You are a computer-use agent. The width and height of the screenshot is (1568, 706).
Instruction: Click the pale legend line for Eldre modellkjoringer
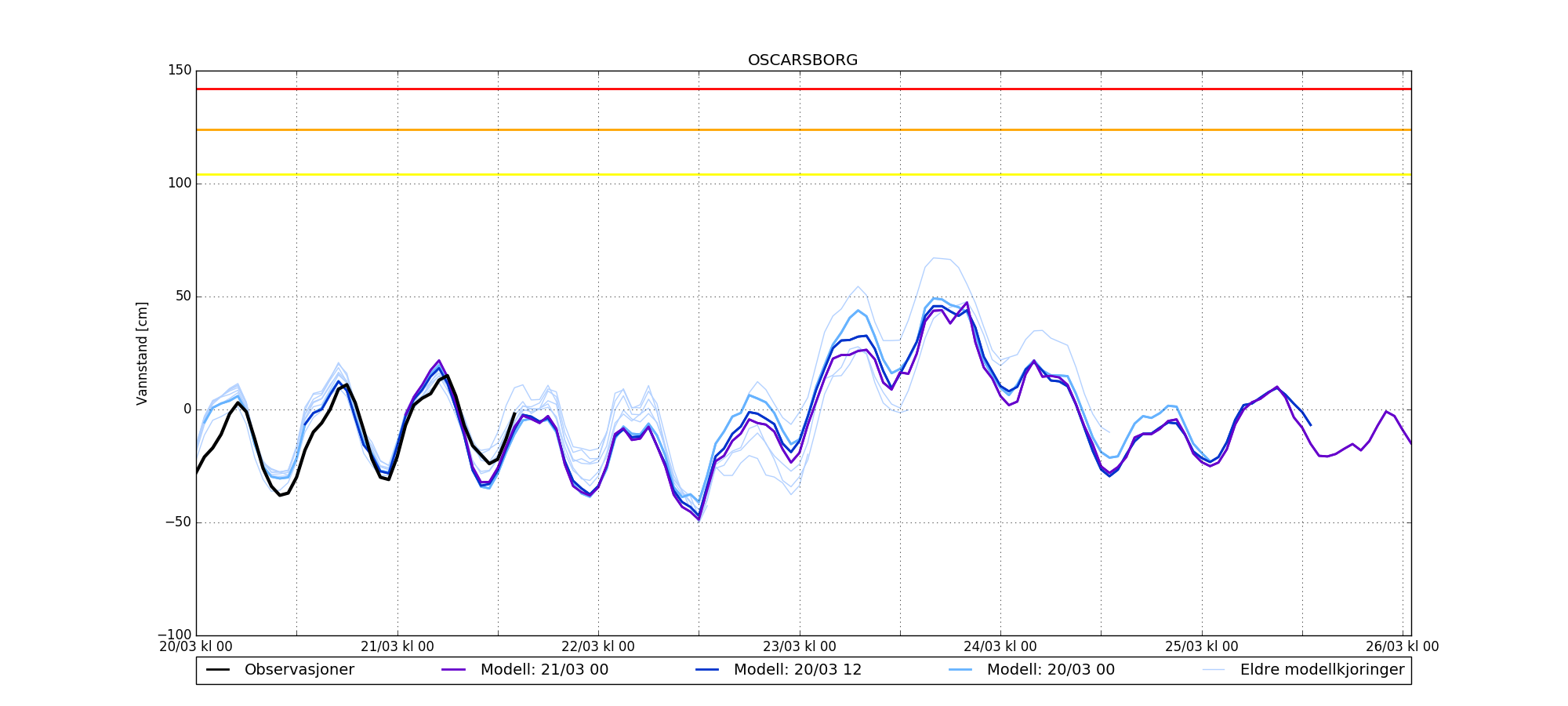tap(1214, 670)
